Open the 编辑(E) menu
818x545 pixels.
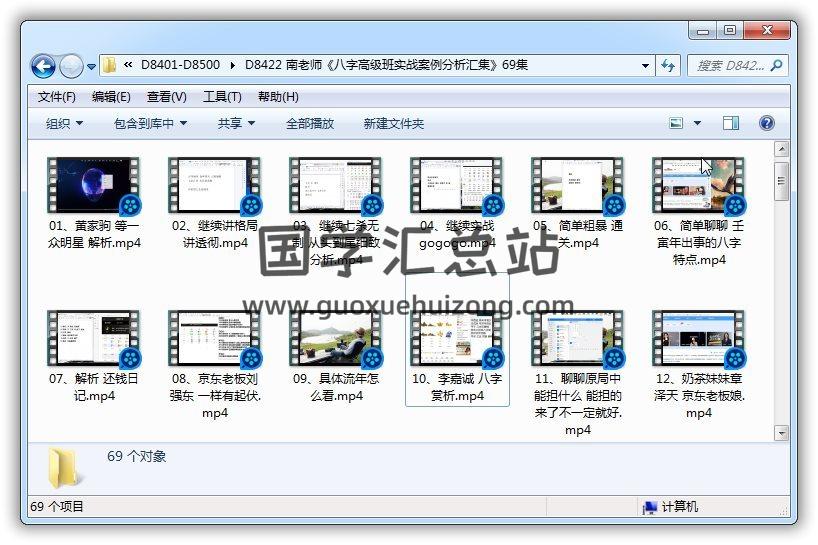point(111,97)
